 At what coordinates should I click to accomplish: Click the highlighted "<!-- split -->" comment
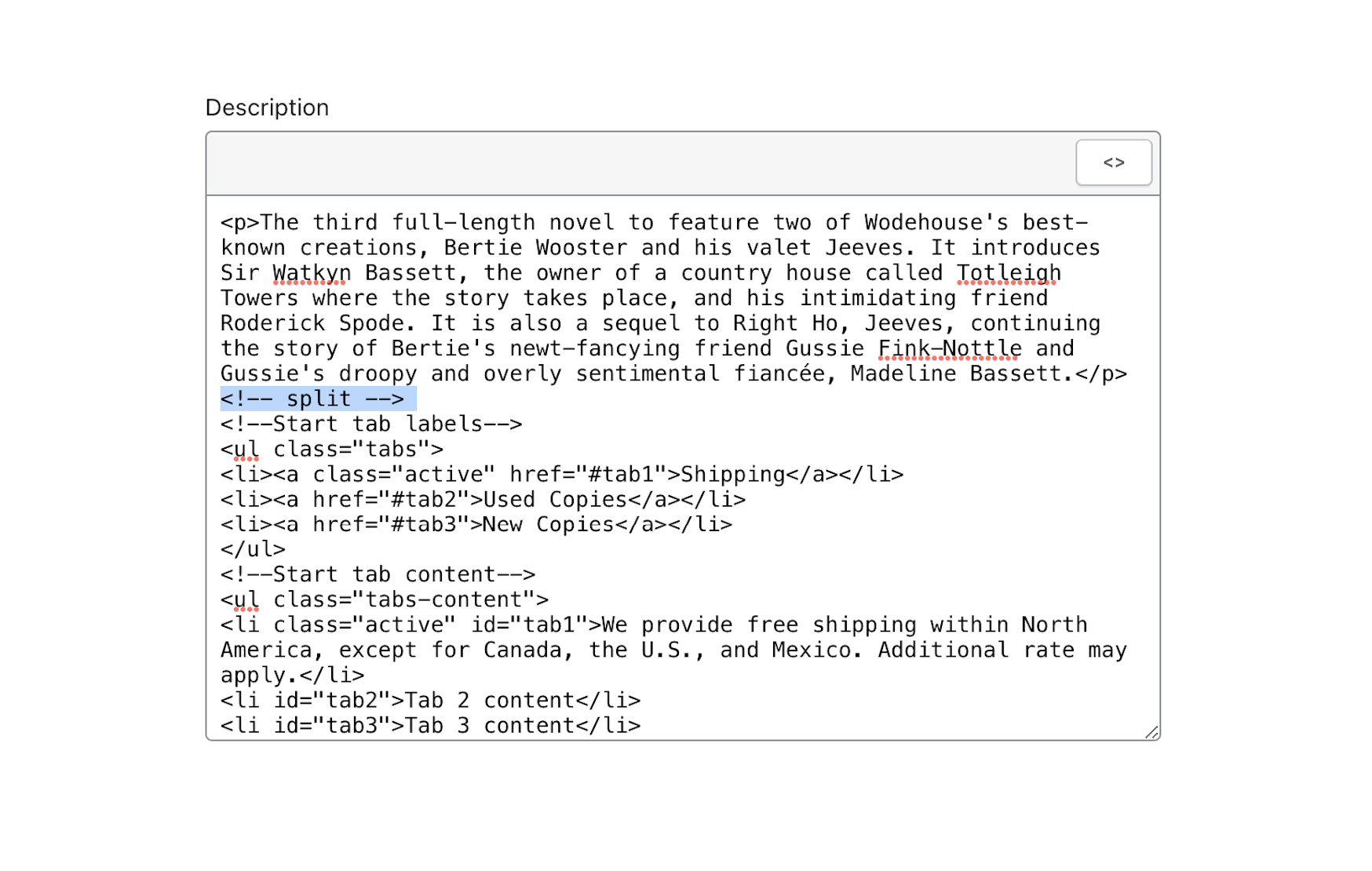(x=312, y=399)
